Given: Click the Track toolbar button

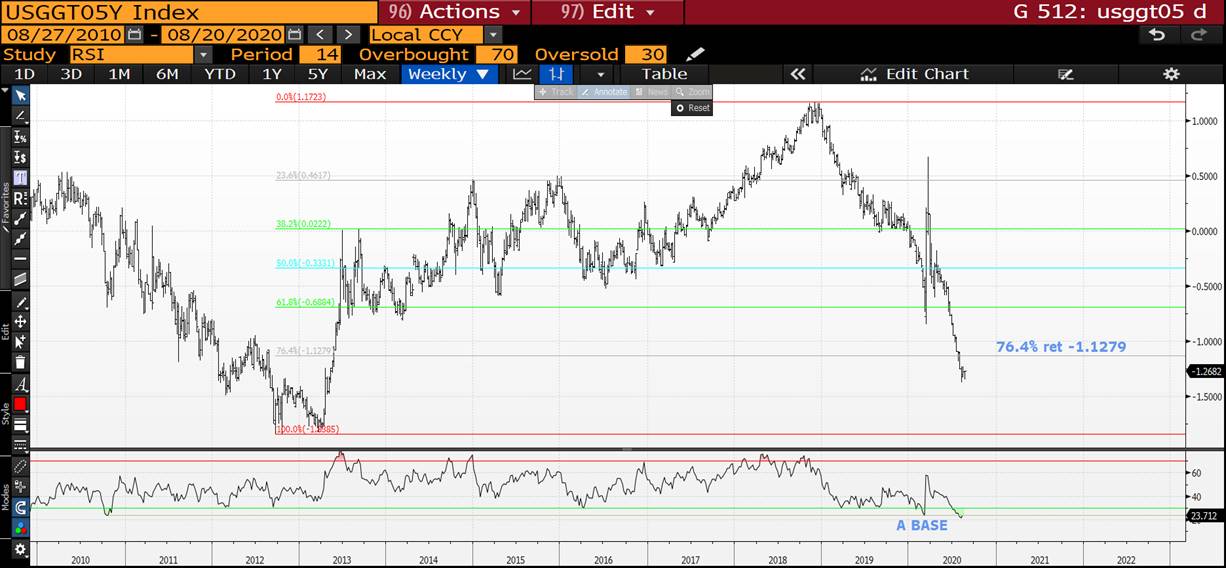Looking at the screenshot, I should 556,92.
